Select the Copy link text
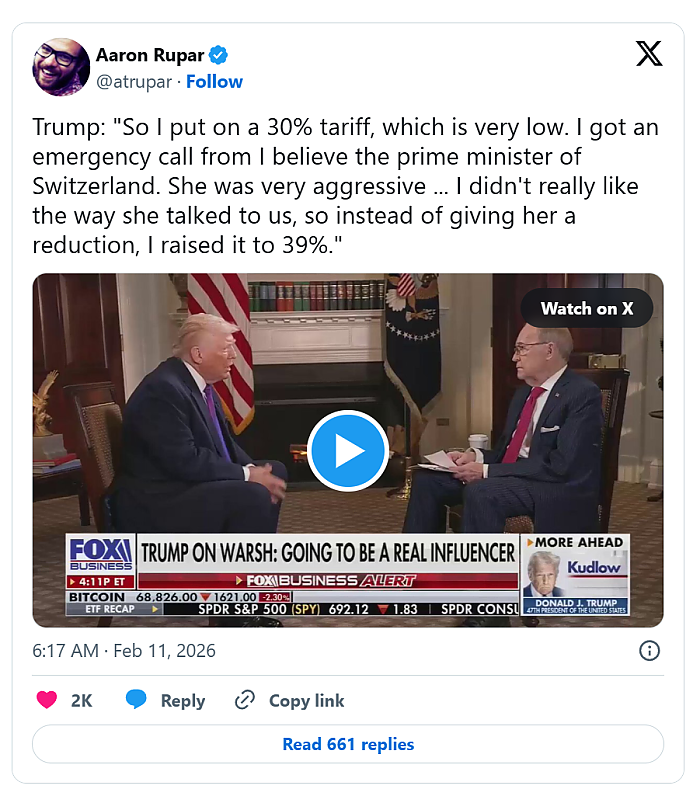700x803 pixels. (306, 701)
